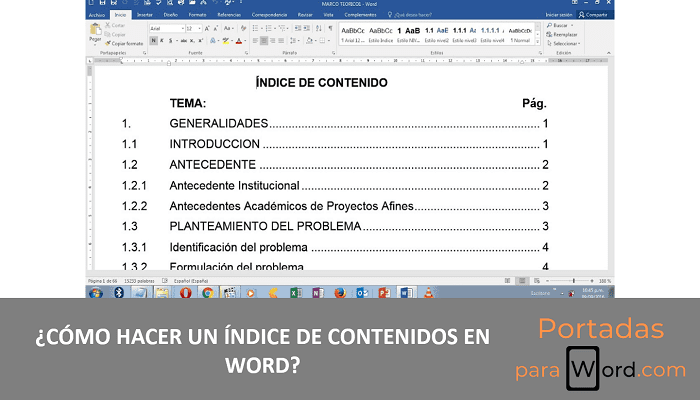
Task: Align text to the left
Action: coord(255,41)
